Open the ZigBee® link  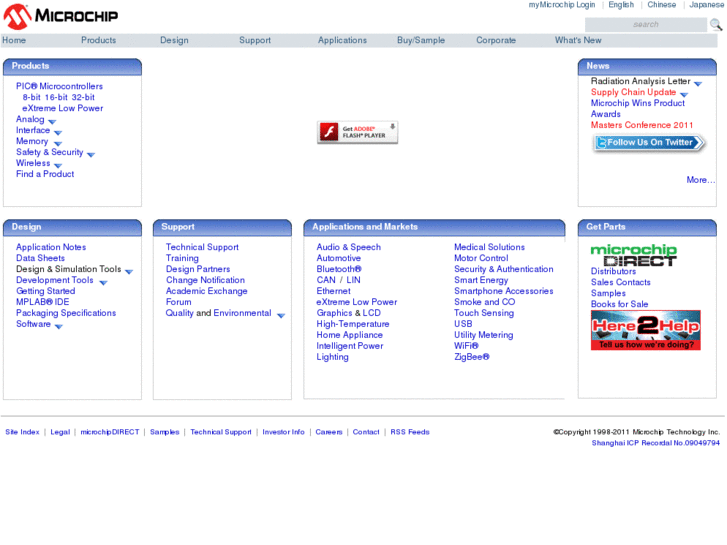tap(472, 357)
